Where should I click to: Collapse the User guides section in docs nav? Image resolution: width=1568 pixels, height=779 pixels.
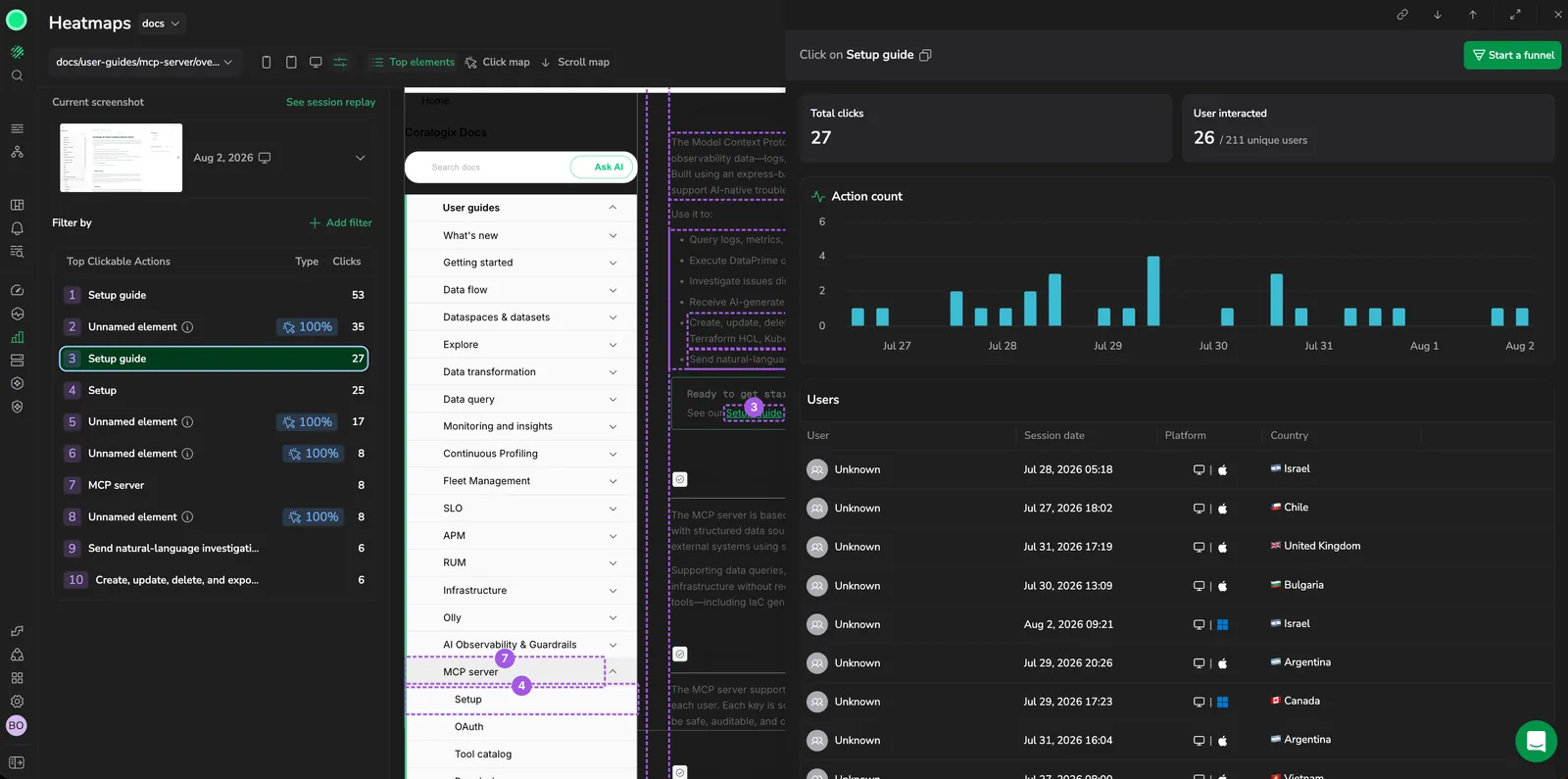612,208
